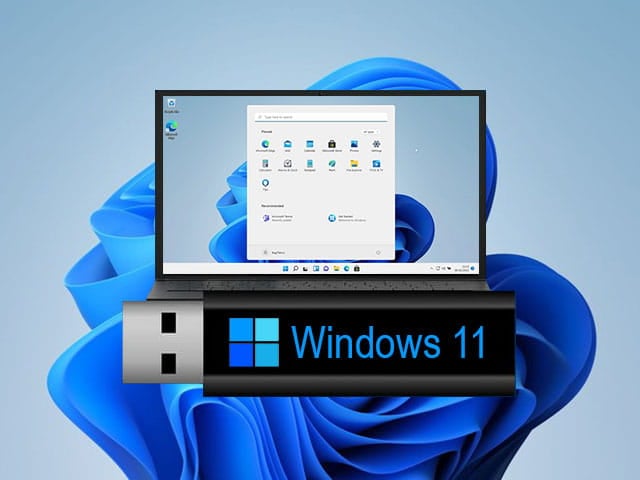
Task: Click the Start menu search box
Action: pyautogui.click(x=320, y=116)
